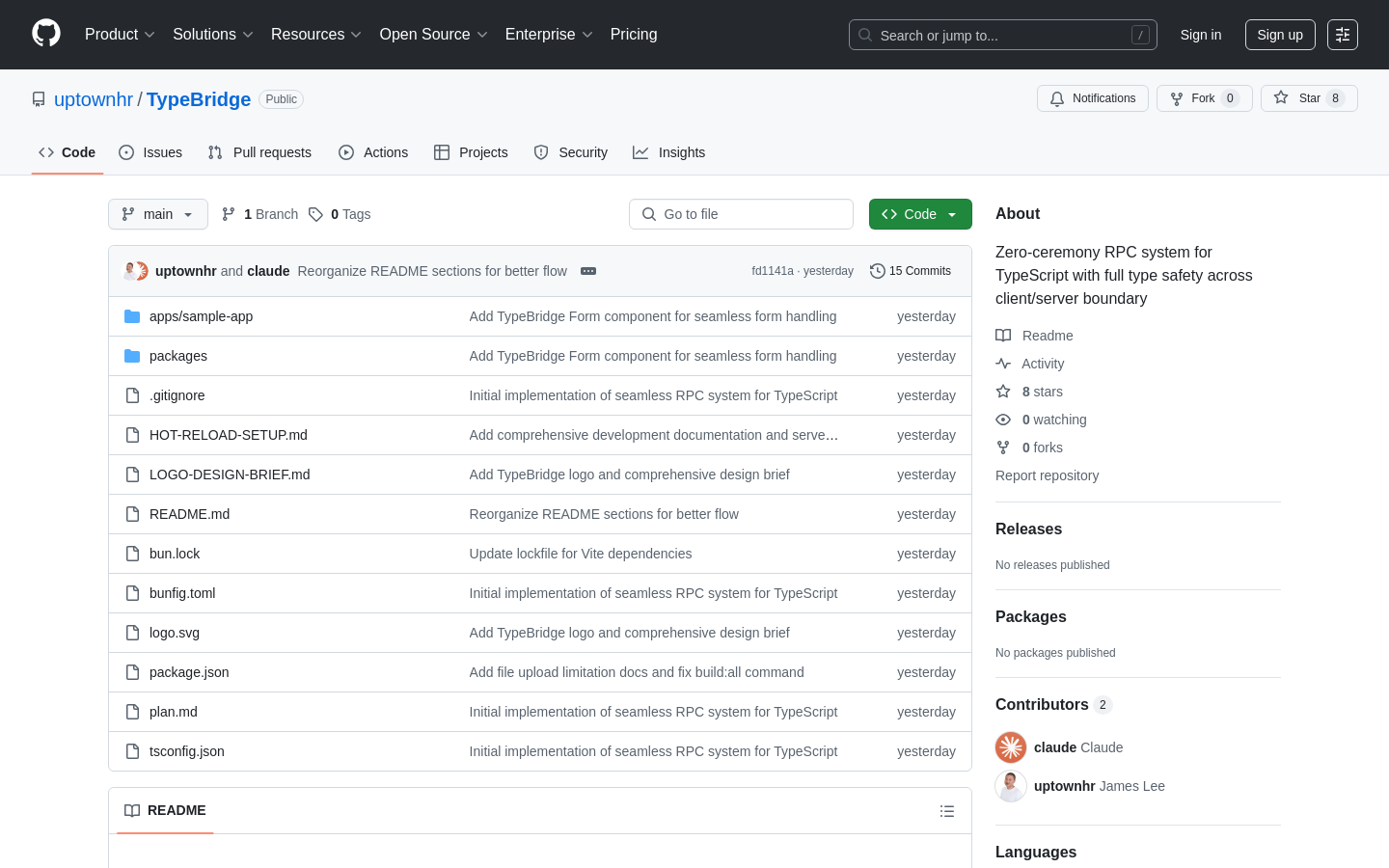Image resolution: width=1389 pixels, height=868 pixels.
Task: Click the uptownhr contributor avatar
Action: (1011, 786)
